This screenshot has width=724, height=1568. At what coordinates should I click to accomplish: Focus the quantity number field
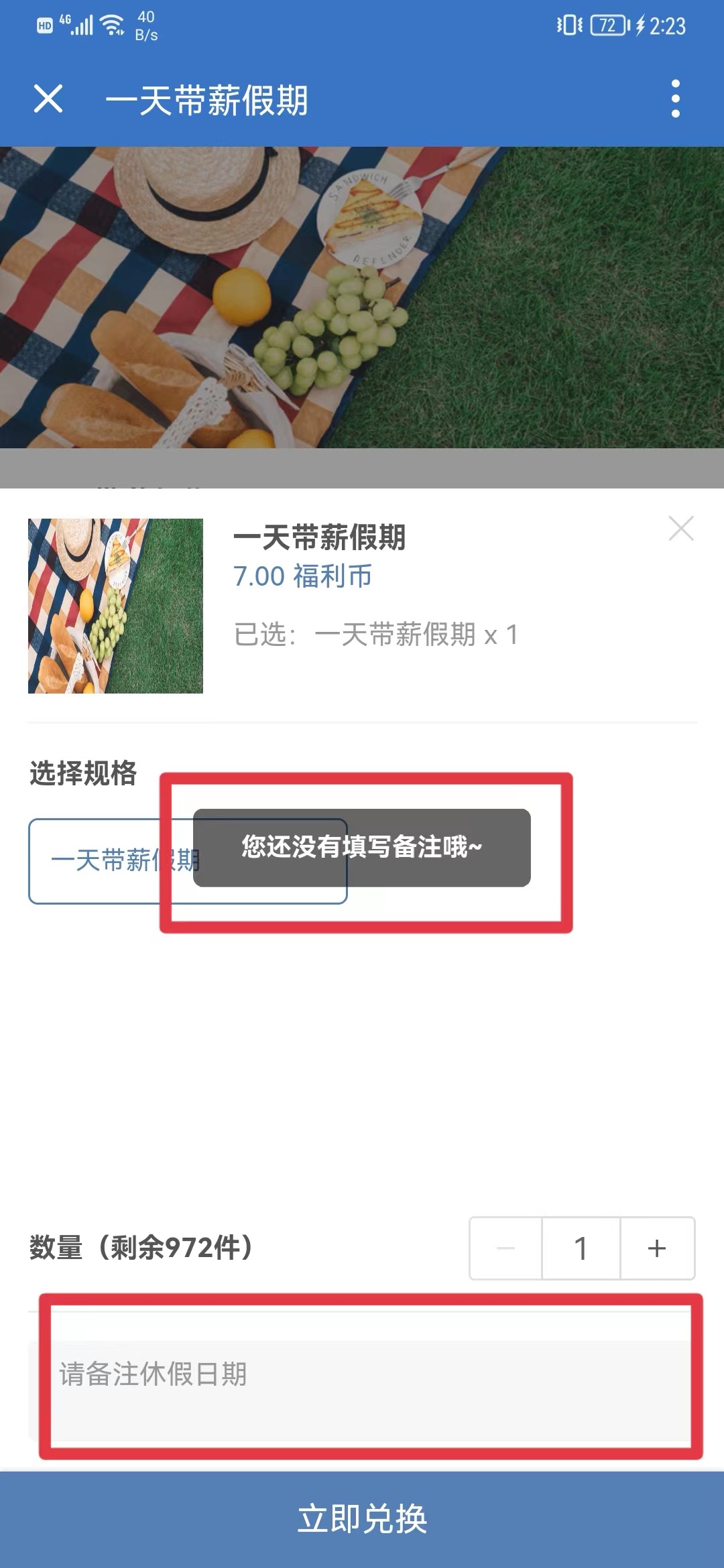581,1248
